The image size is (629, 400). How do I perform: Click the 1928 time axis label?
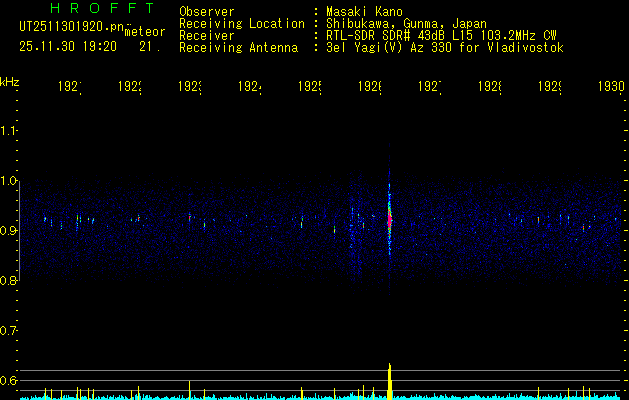point(490,86)
